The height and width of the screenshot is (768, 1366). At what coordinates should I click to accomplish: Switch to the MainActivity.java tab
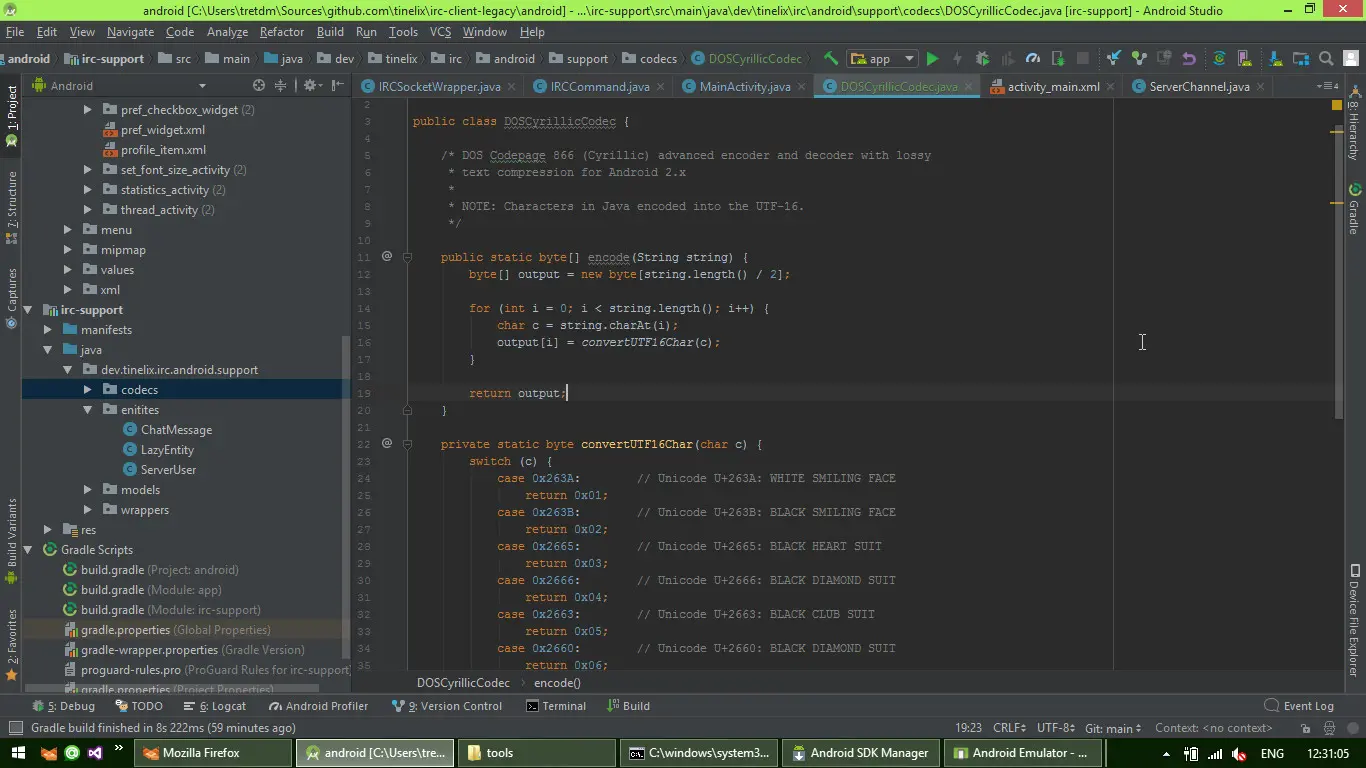(x=745, y=87)
